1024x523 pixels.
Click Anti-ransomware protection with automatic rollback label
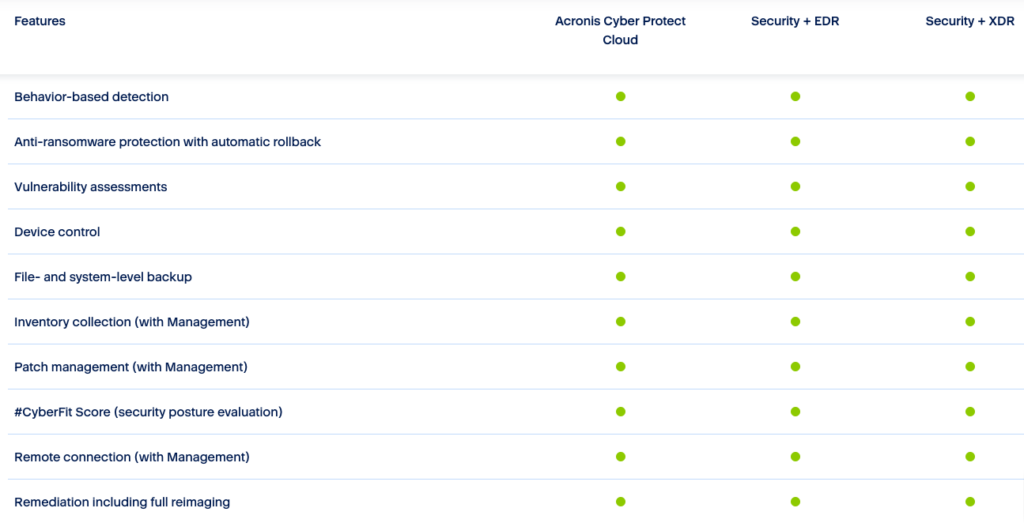click(167, 142)
